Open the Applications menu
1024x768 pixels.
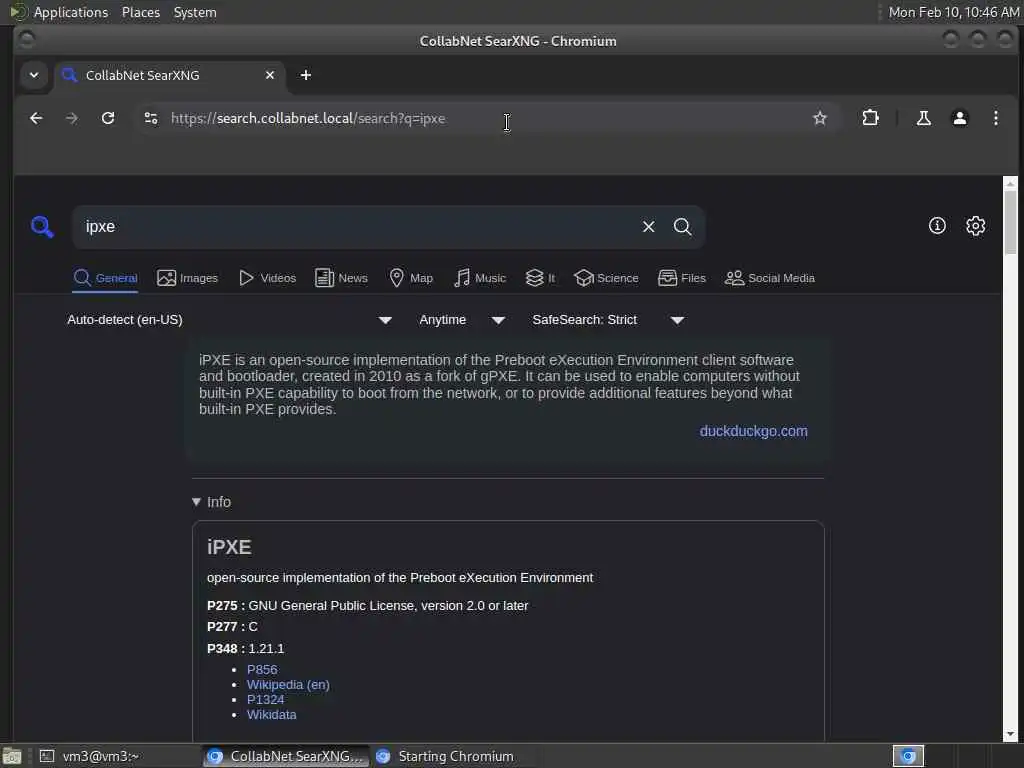click(71, 12)
